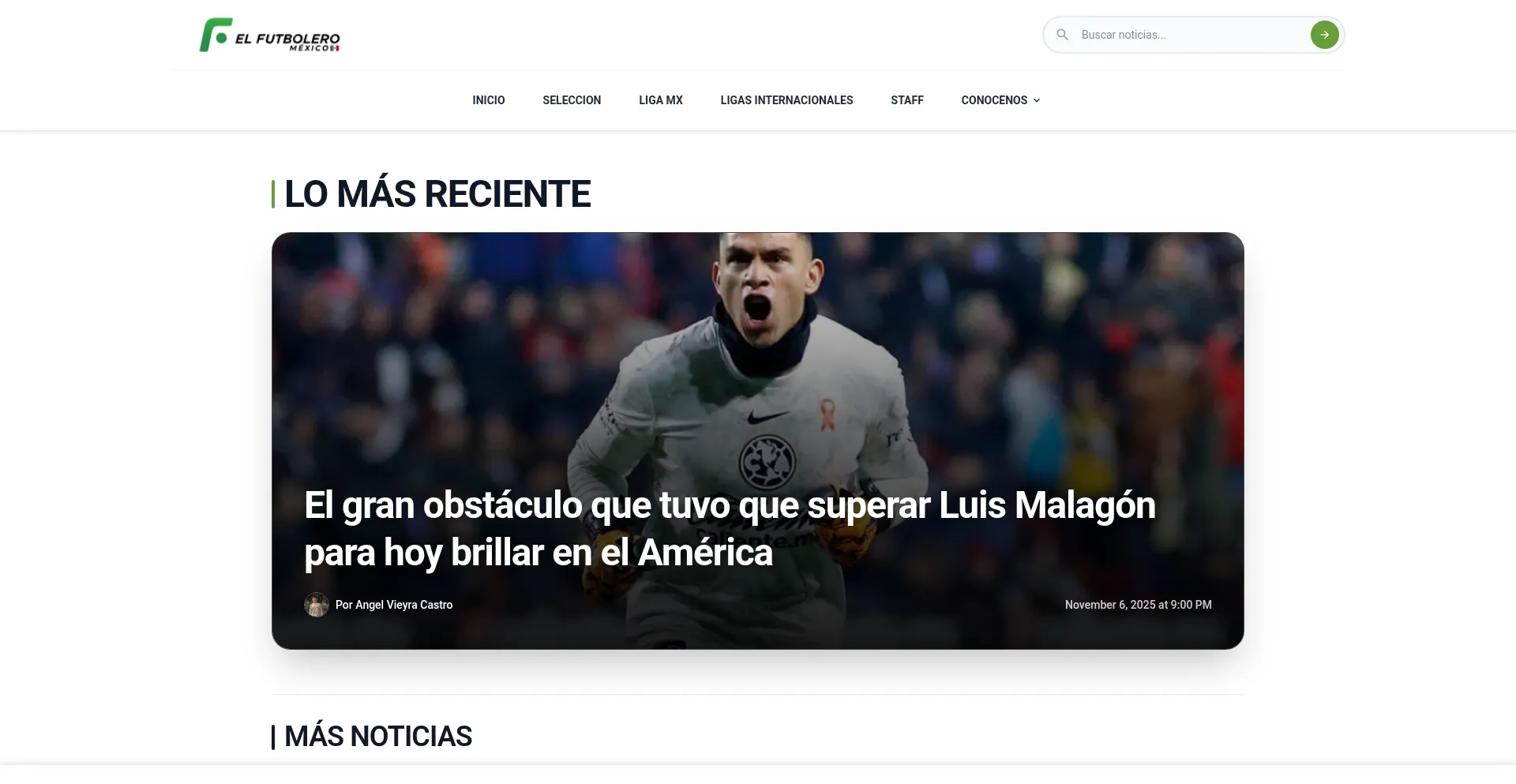This screenshot has height=784, width=1516.
Task: Open the Luis Malagón article headline
Action: [x=730, y=528]
